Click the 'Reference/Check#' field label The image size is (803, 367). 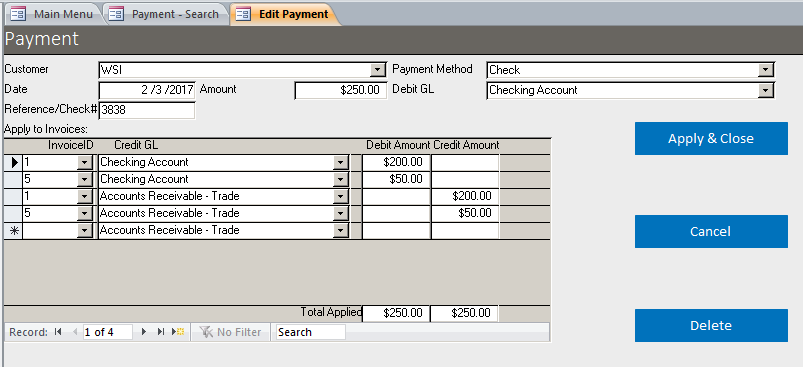pos(51,109)
